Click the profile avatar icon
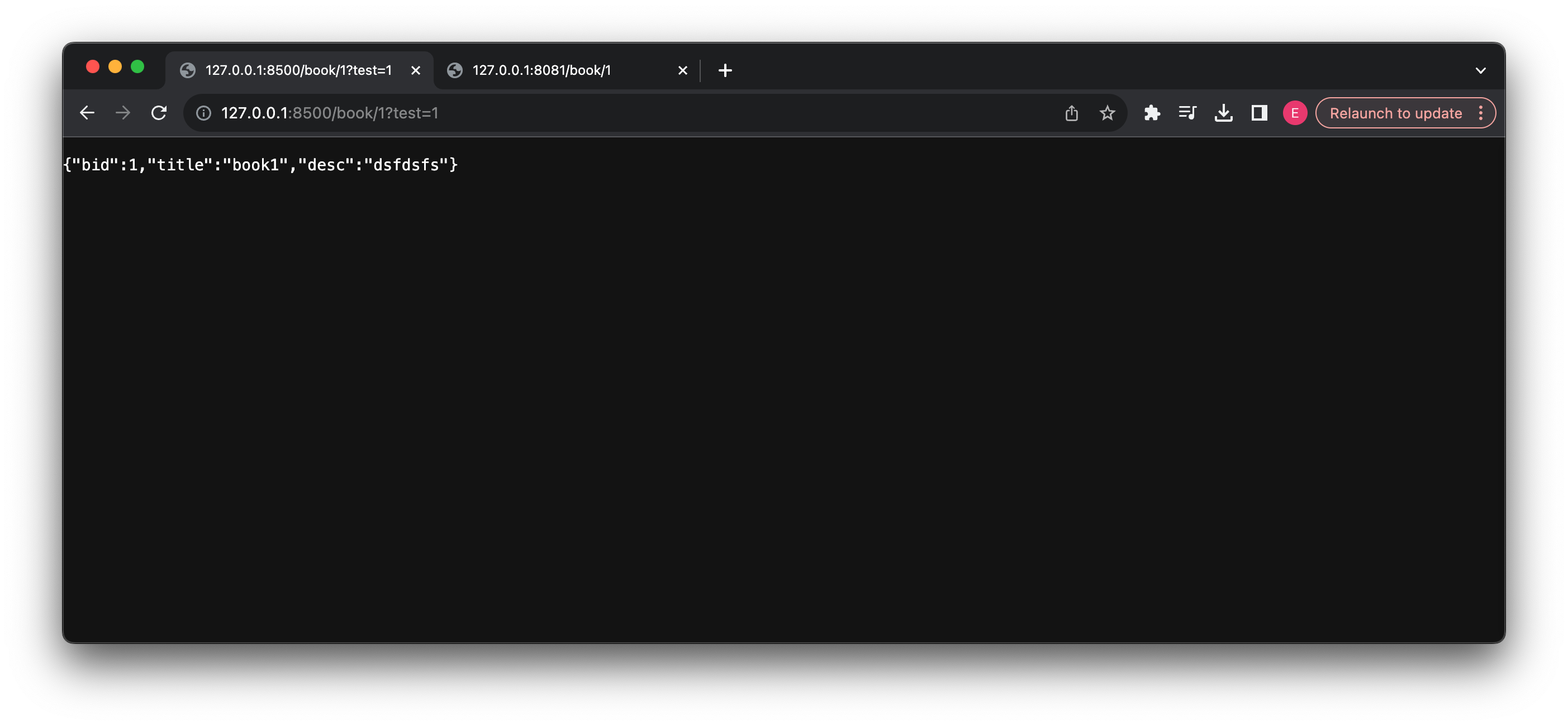 click(x=1295, y=113)
